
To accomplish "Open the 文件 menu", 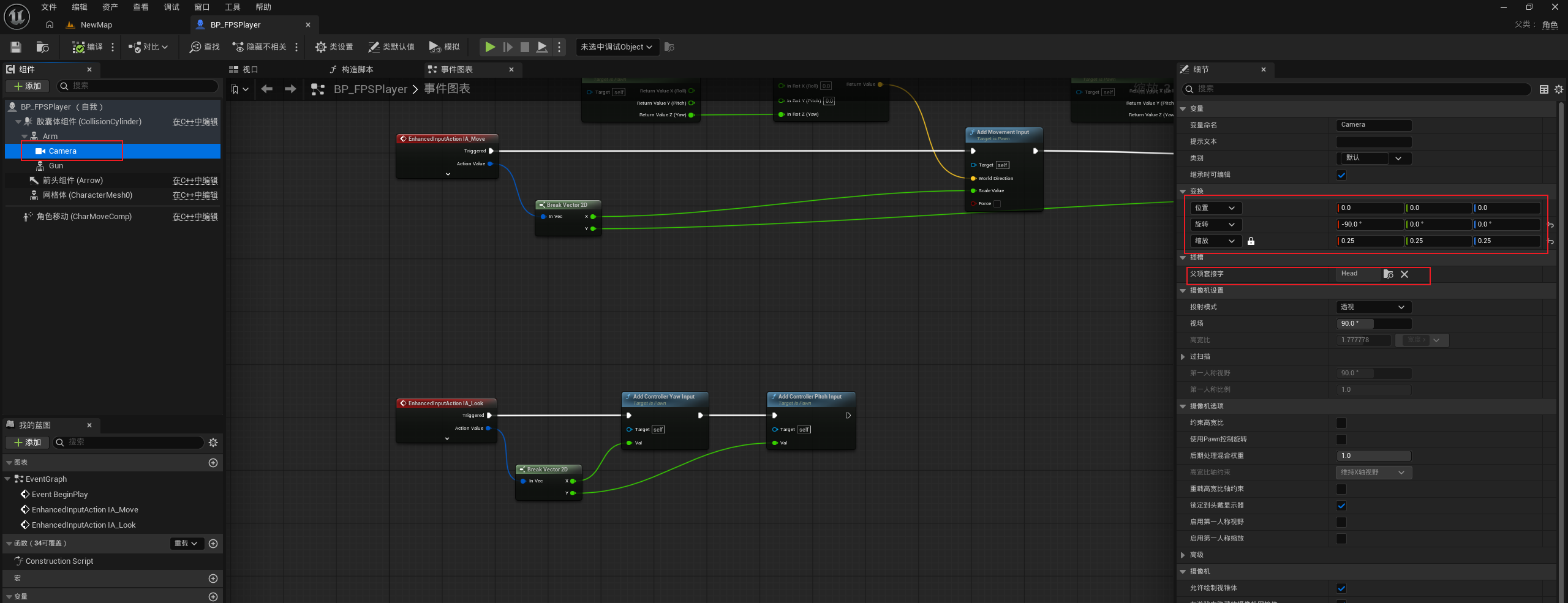I will 49,7.
